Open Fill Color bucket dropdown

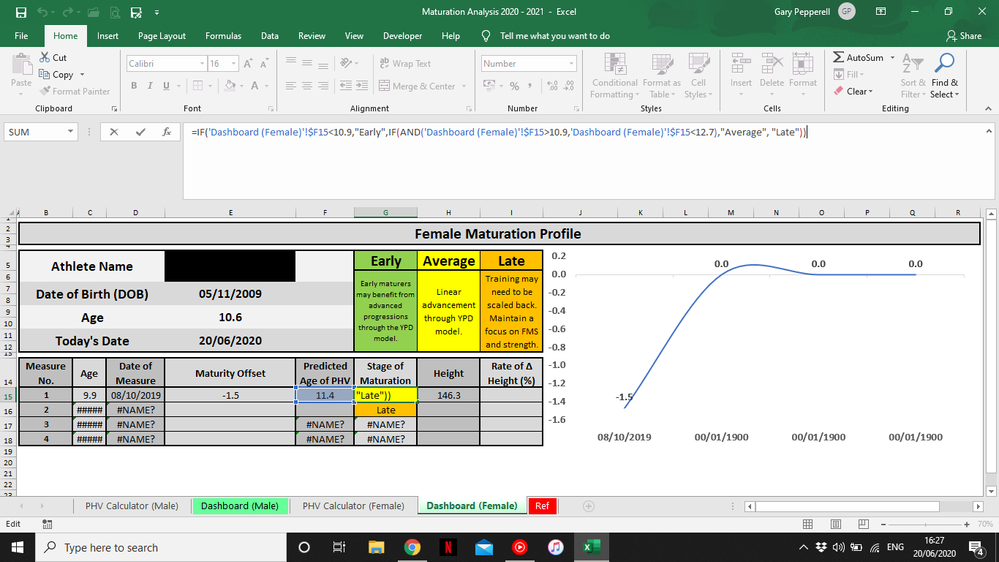pos(241,86)
